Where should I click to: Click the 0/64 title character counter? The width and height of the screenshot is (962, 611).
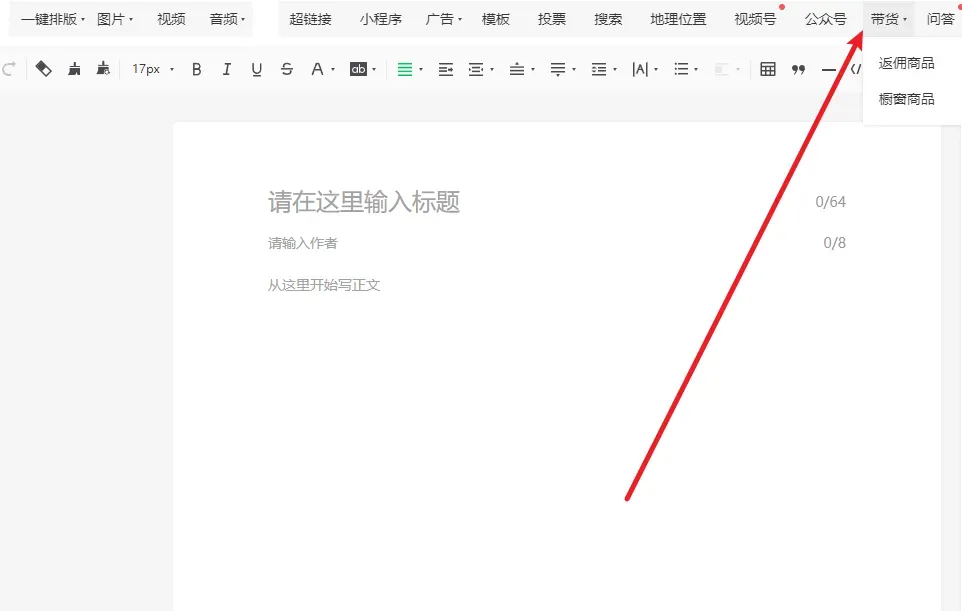(x=831, y=202)
